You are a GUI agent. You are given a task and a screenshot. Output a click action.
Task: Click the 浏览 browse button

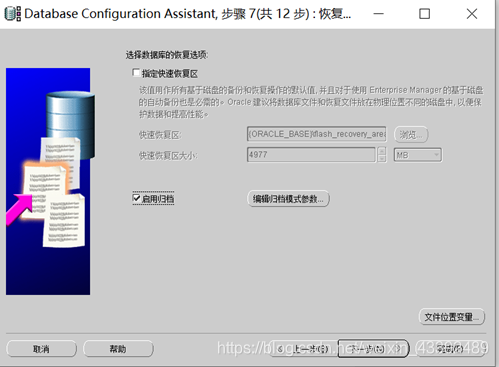coord(411,135)
